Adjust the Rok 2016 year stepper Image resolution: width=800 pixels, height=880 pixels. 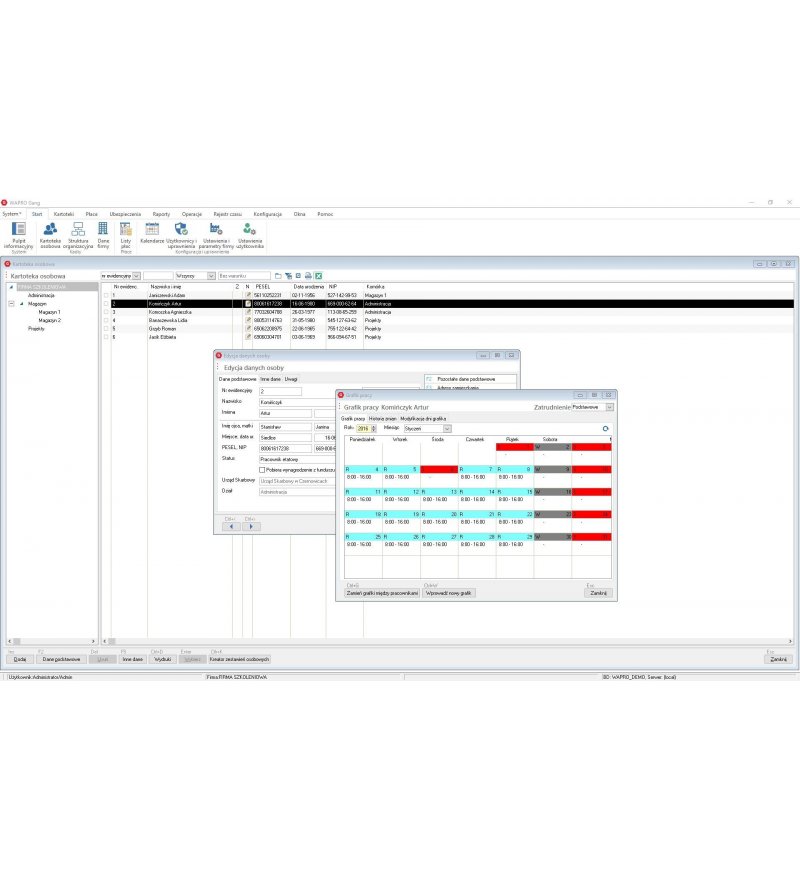[x=374, y=429]
